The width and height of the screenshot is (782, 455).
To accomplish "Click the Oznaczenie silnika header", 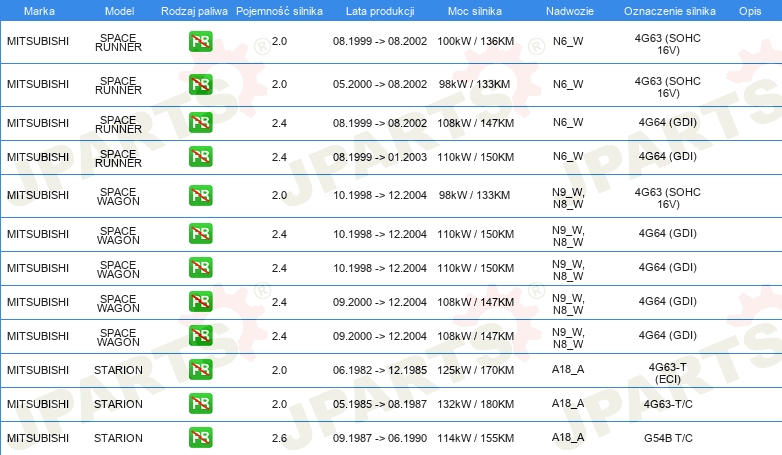I will [670, 11].
